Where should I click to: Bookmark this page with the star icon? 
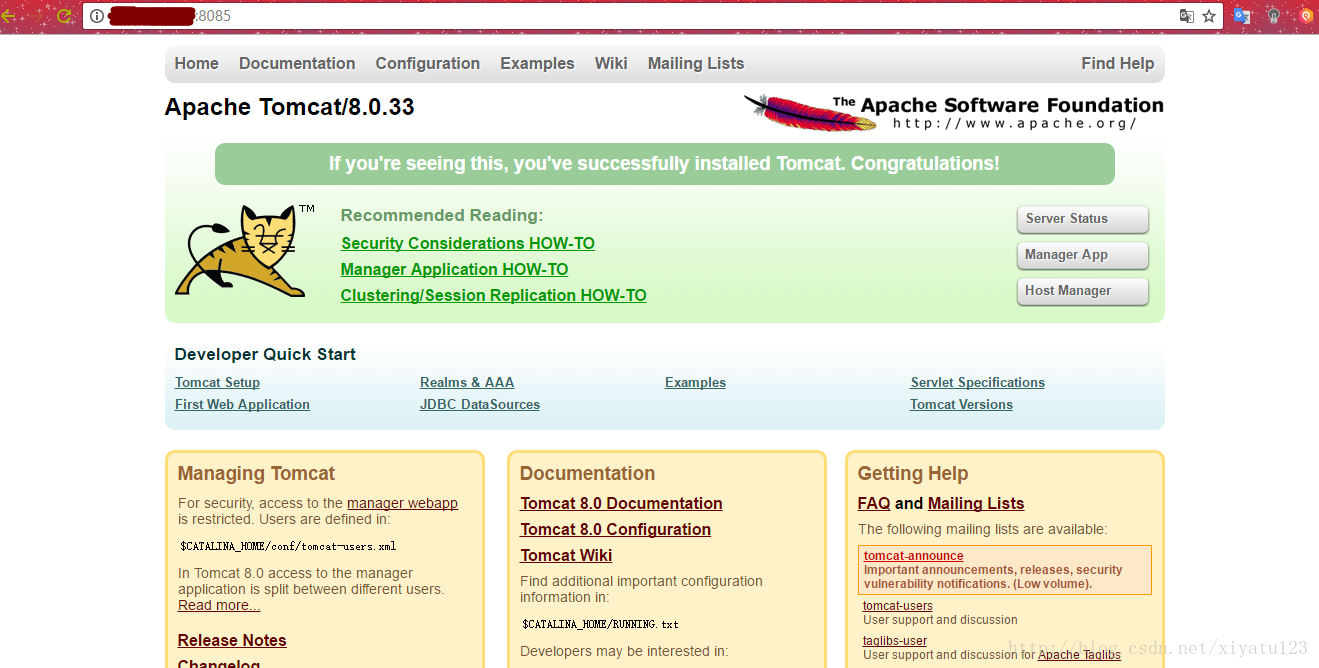pyautogui.click(x=1209, y=16)
